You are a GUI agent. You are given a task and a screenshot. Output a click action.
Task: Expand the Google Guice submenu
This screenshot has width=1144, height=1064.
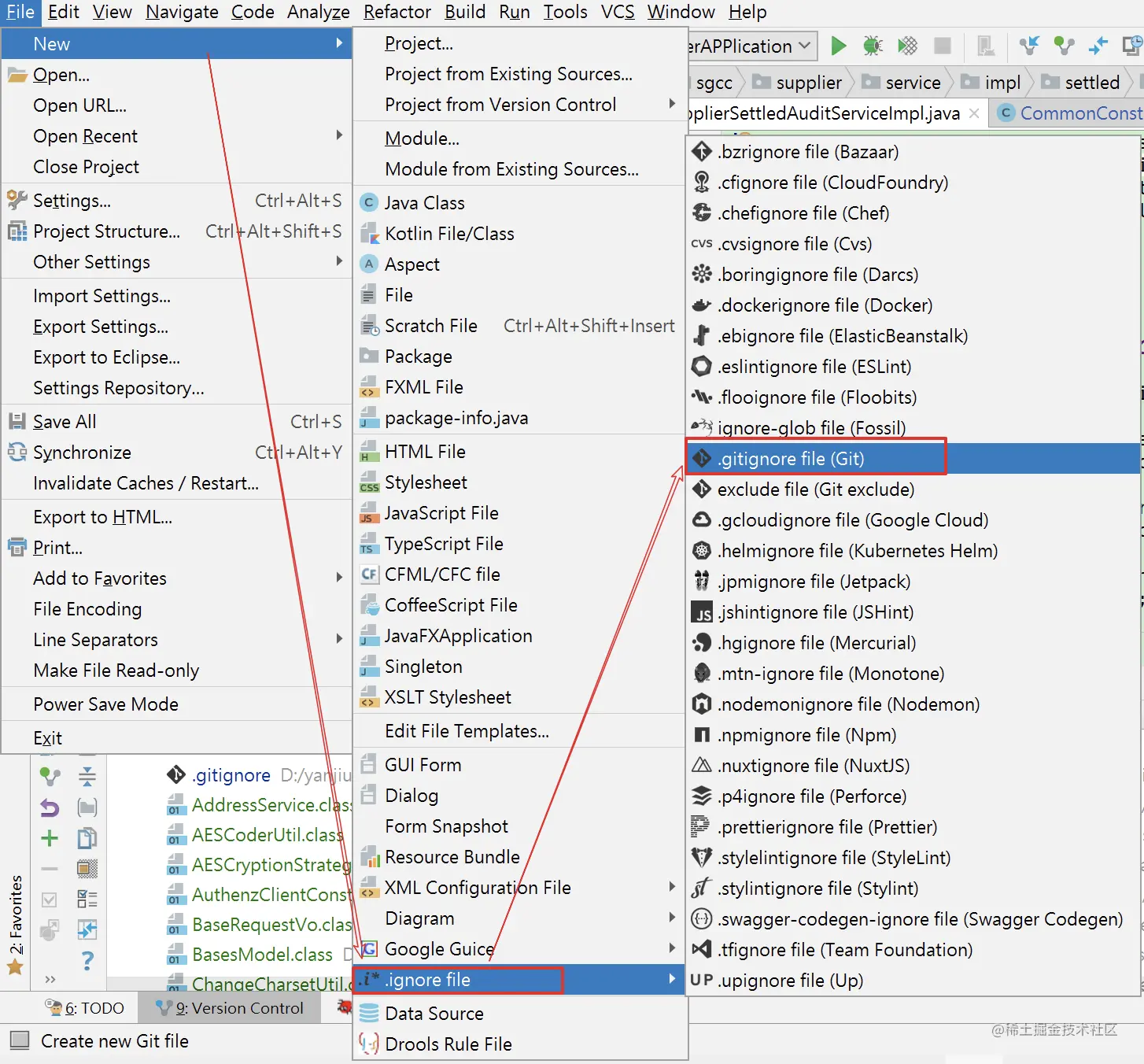(x=519, y=949)
